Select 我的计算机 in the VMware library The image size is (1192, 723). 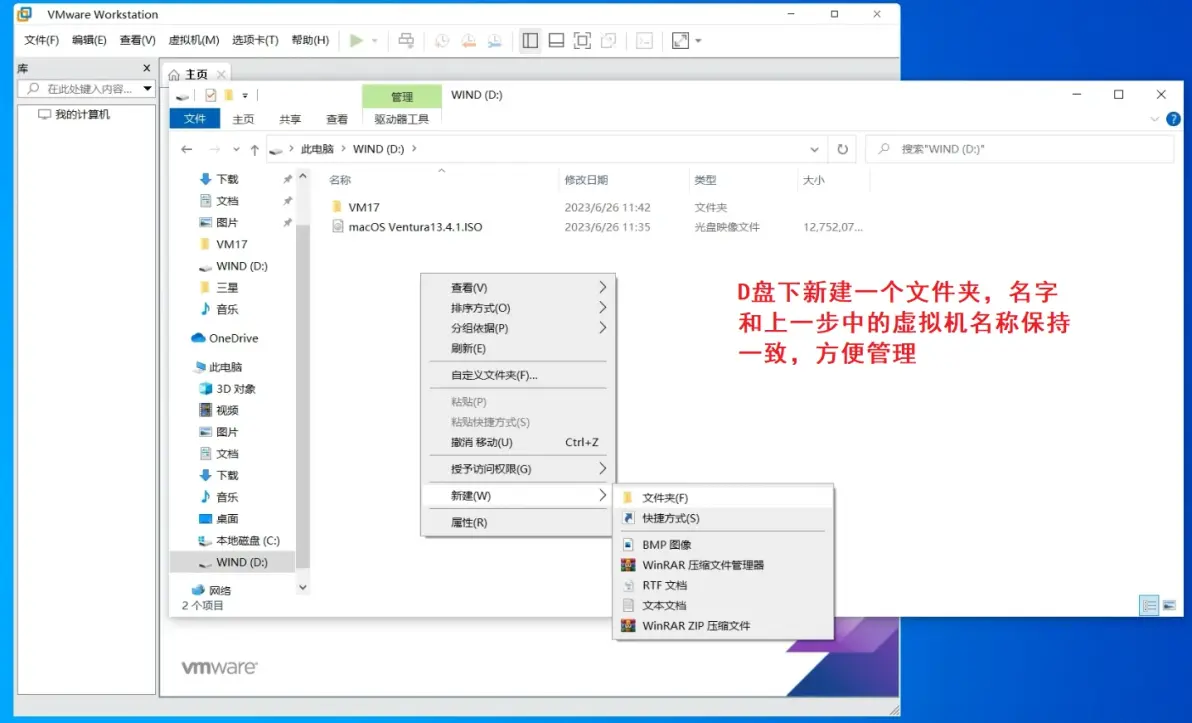tap(74, 114)
